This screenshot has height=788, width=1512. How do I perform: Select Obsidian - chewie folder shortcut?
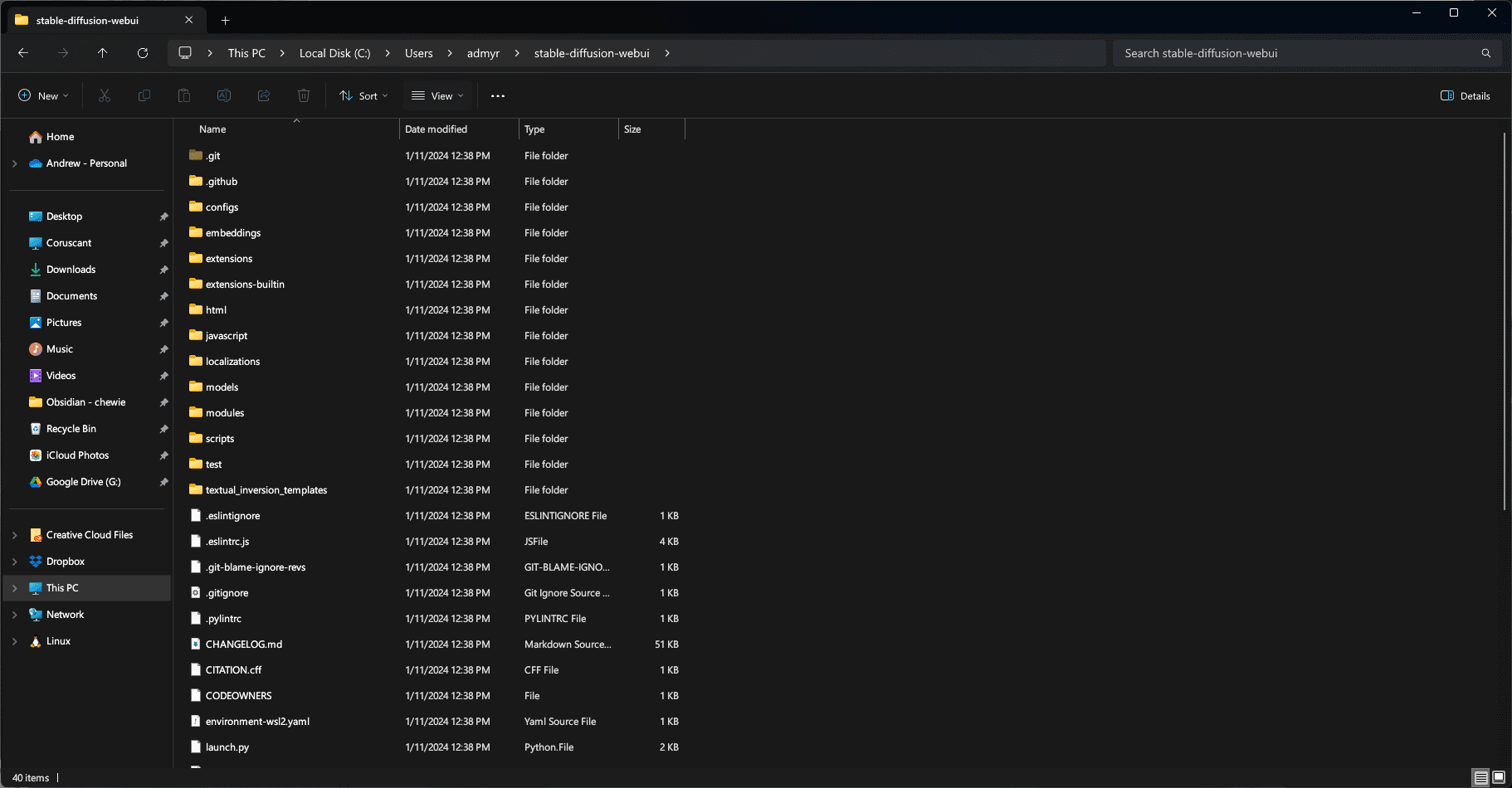(87, 402)
